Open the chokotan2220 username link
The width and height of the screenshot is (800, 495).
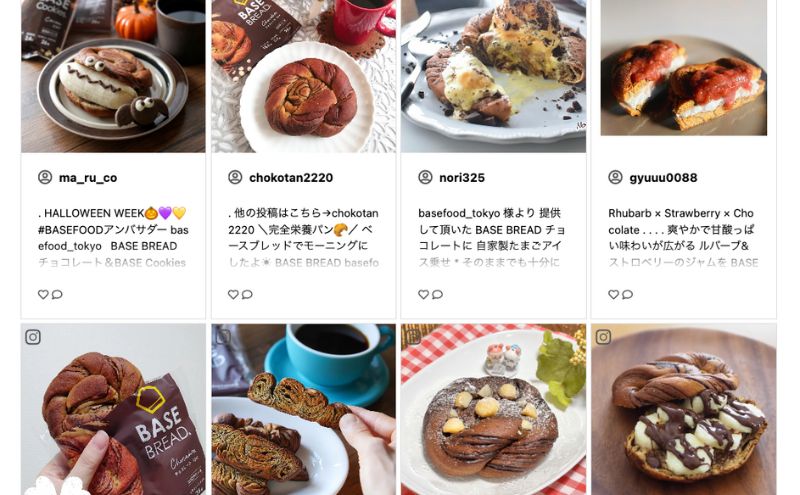coord(291,178)
